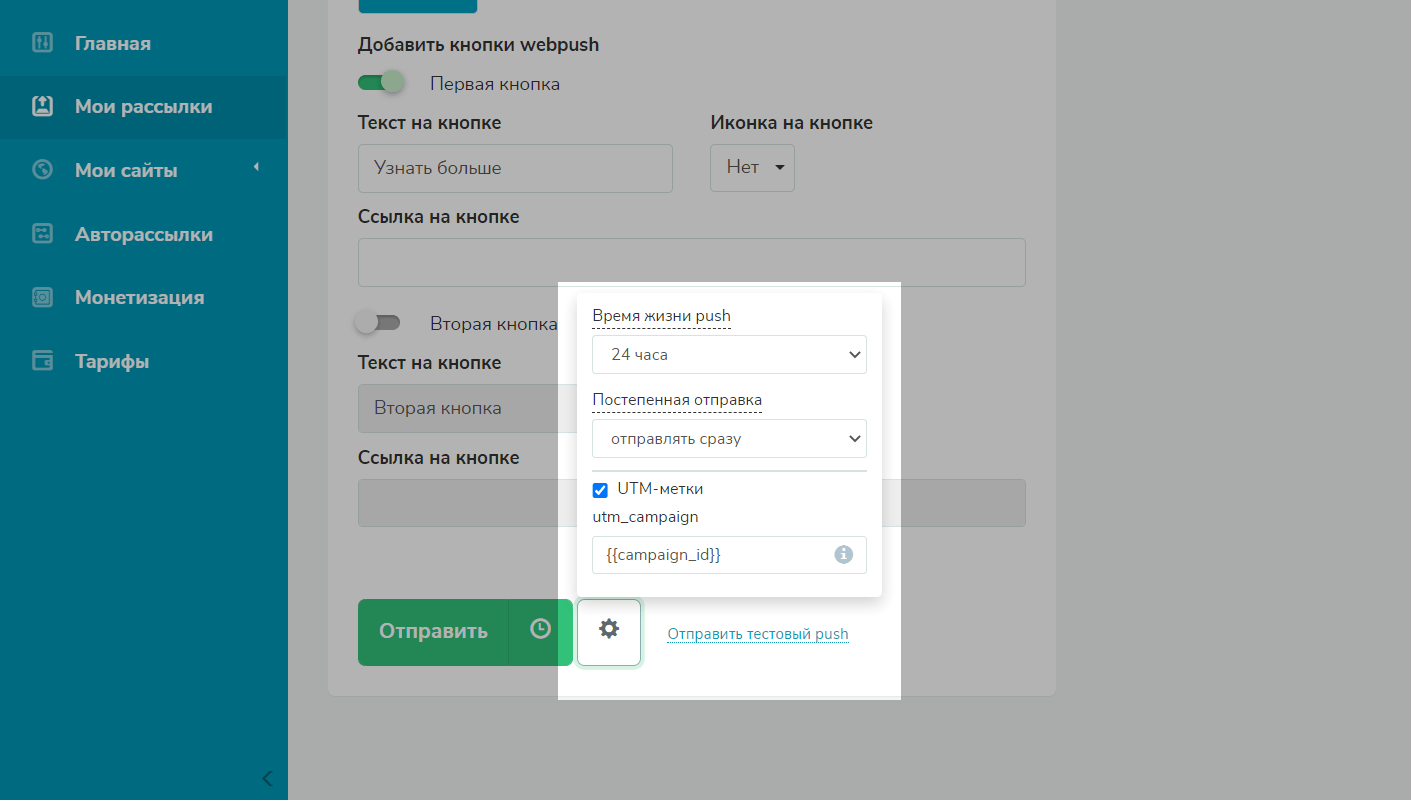Expand the Иконка на кнопке dropdown

[x=752, y=168]
